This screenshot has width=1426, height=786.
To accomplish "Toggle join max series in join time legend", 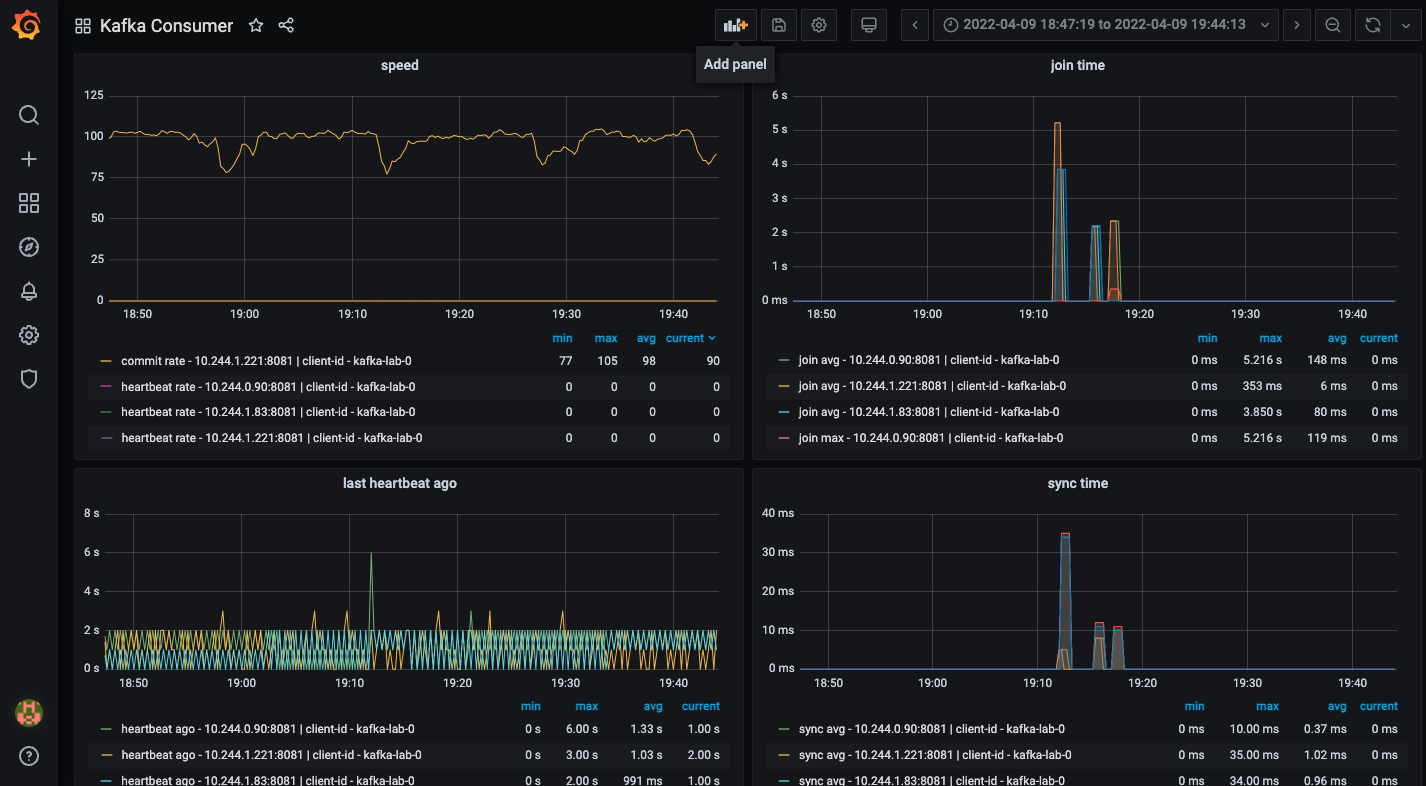I will (x=930, y=438).
